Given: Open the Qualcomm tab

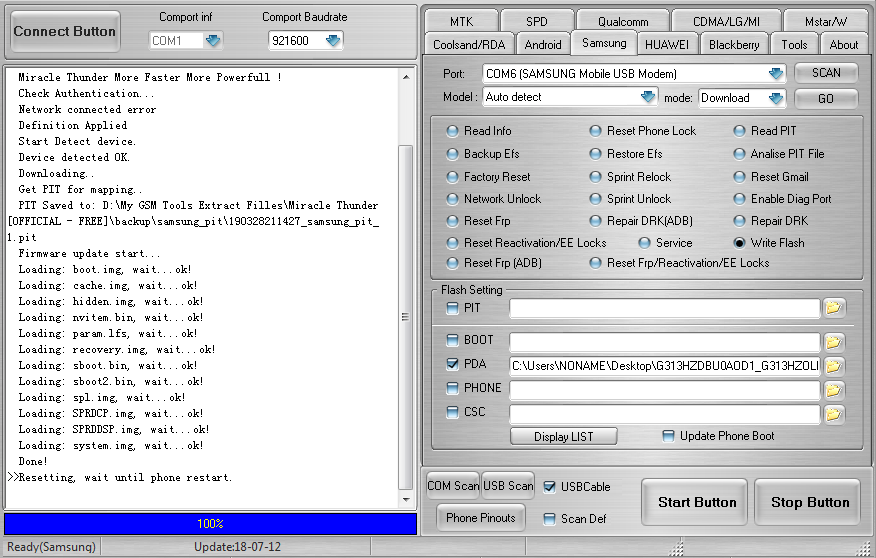Looking at the screenshot, I should coord(623,21).
